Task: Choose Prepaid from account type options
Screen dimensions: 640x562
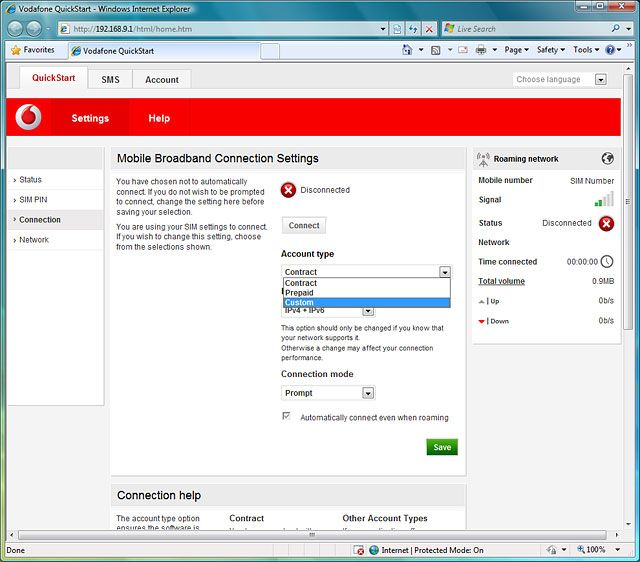Action: 366,293
